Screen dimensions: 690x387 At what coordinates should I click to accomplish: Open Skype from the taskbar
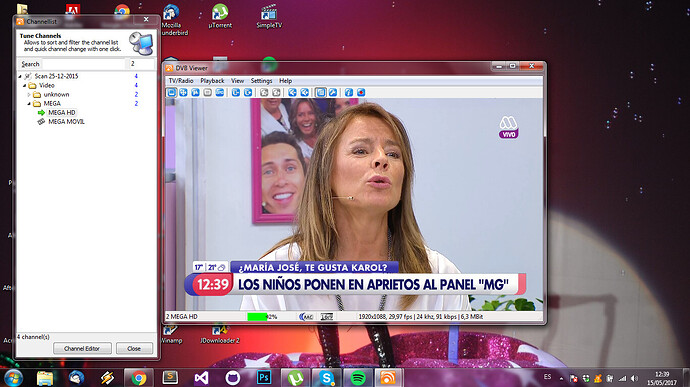coord(327,378)
